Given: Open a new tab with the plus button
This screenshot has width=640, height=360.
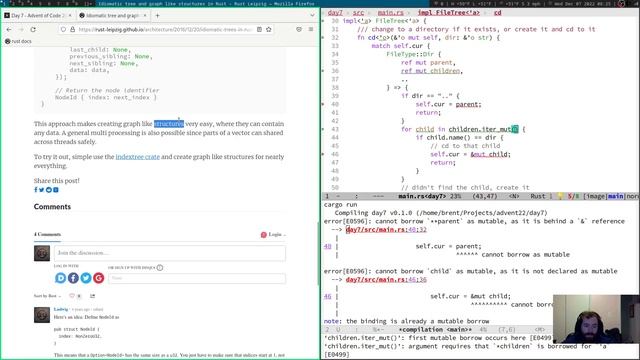Looking at the screenshot, I should [x=158, y=16].
